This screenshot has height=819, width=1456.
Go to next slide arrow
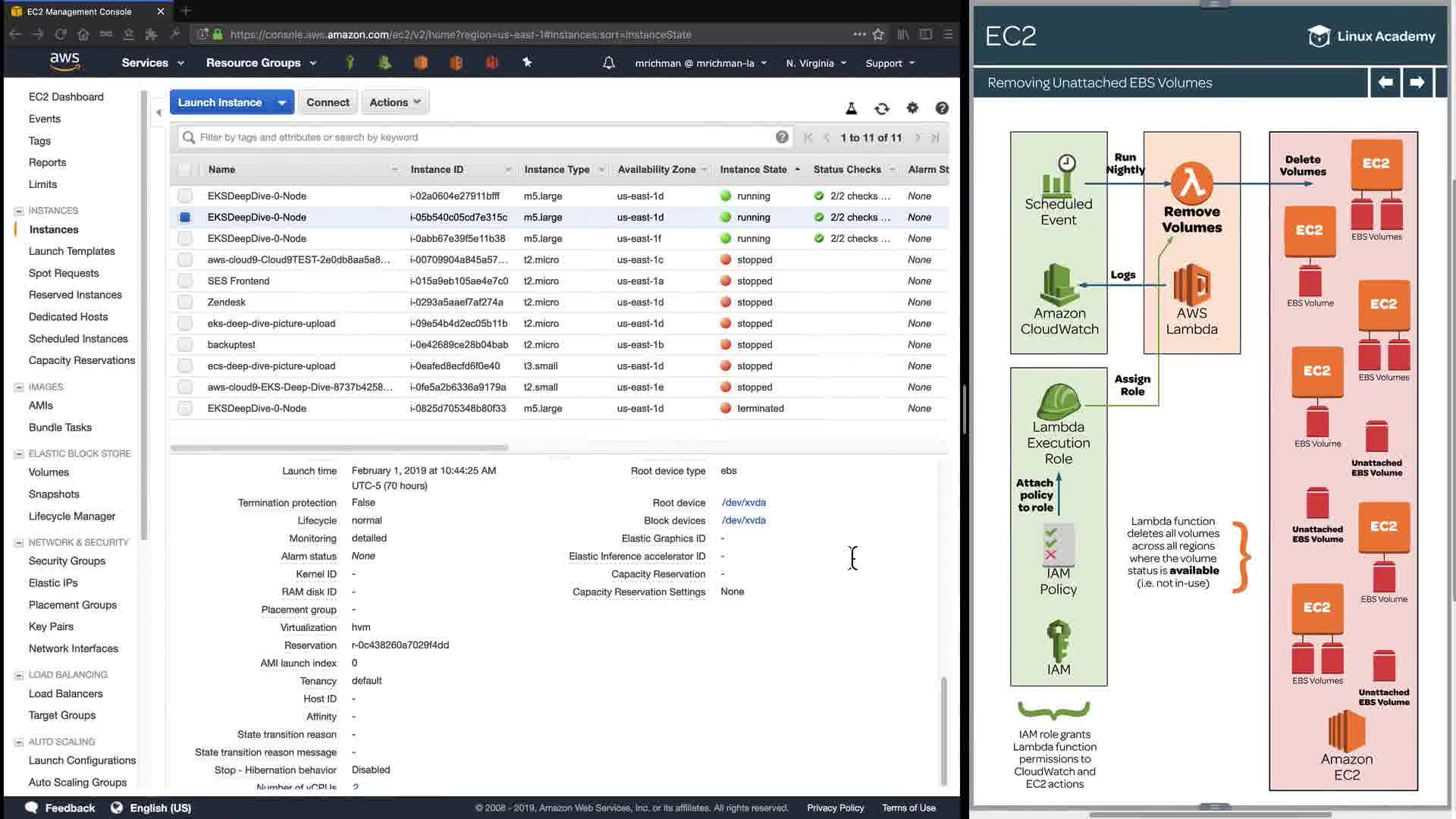(1417, 83)
